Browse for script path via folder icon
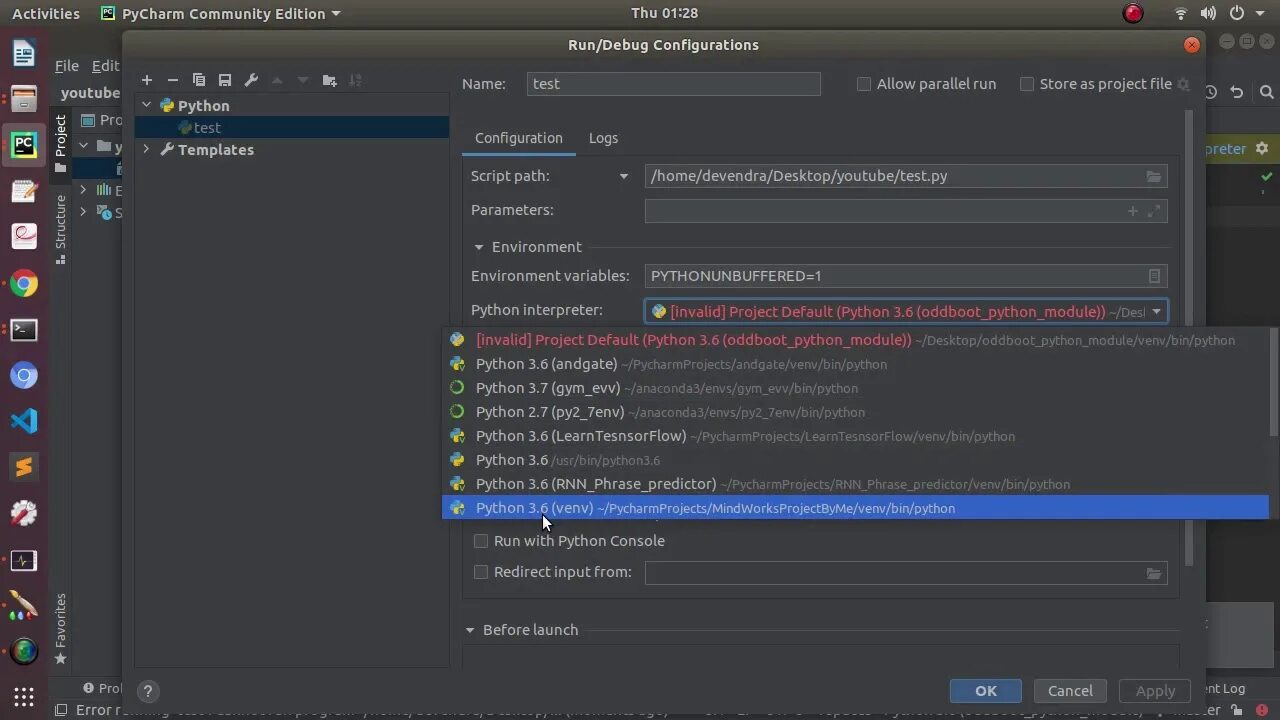The height and width of the screenshot is (720, 1280). pos(1154,176)
